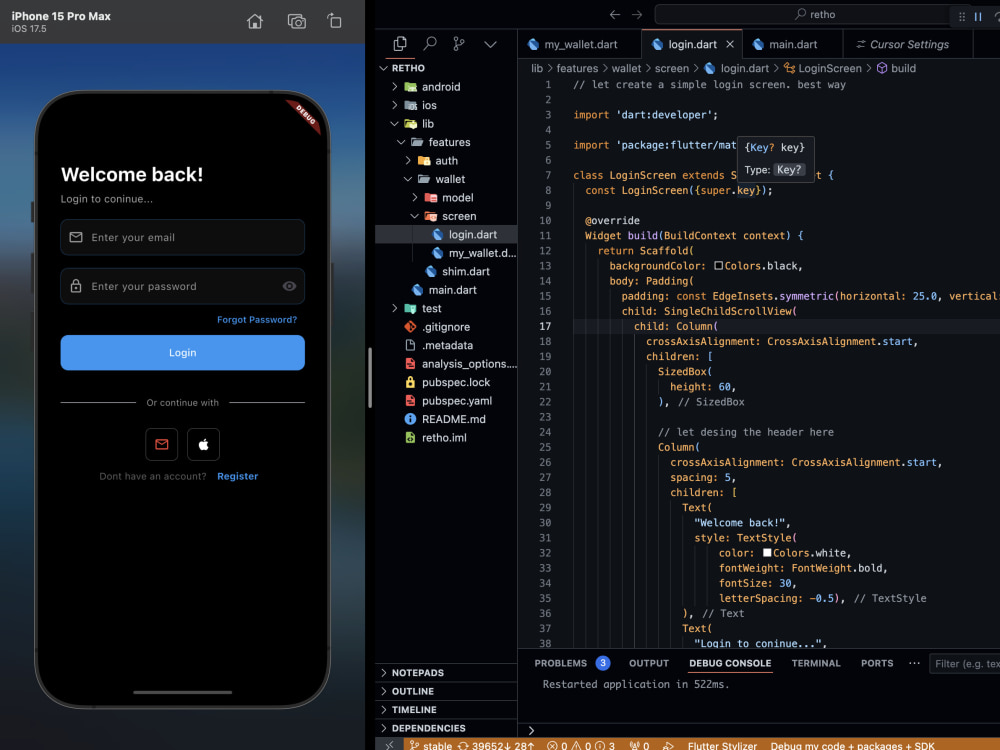Open Cursor Settings tab
This screenshot has width=1000, height=750.
tap(908, 44)
